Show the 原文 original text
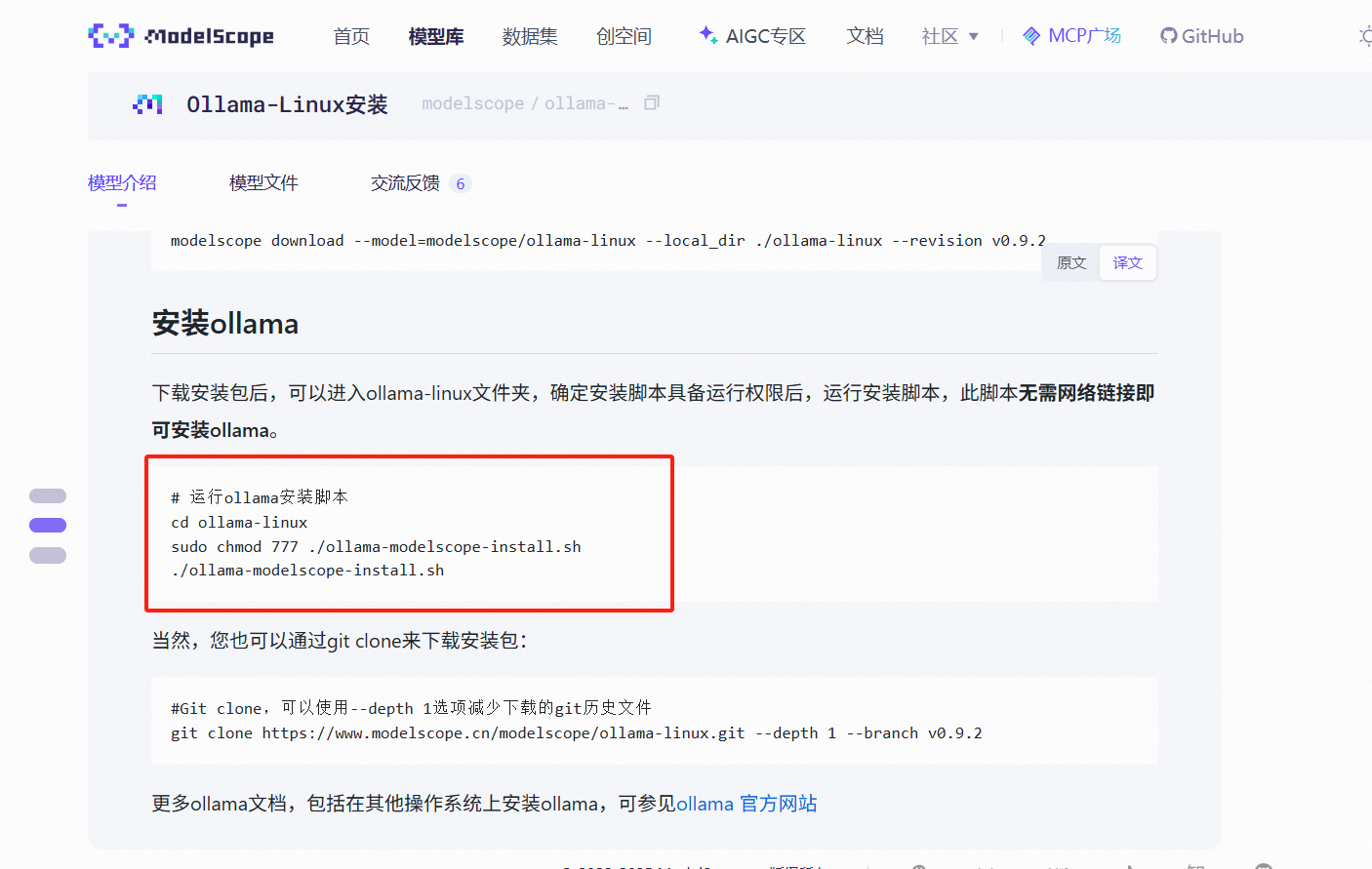The height and width of the screenshot is (869, 1372). point(1071,262)
